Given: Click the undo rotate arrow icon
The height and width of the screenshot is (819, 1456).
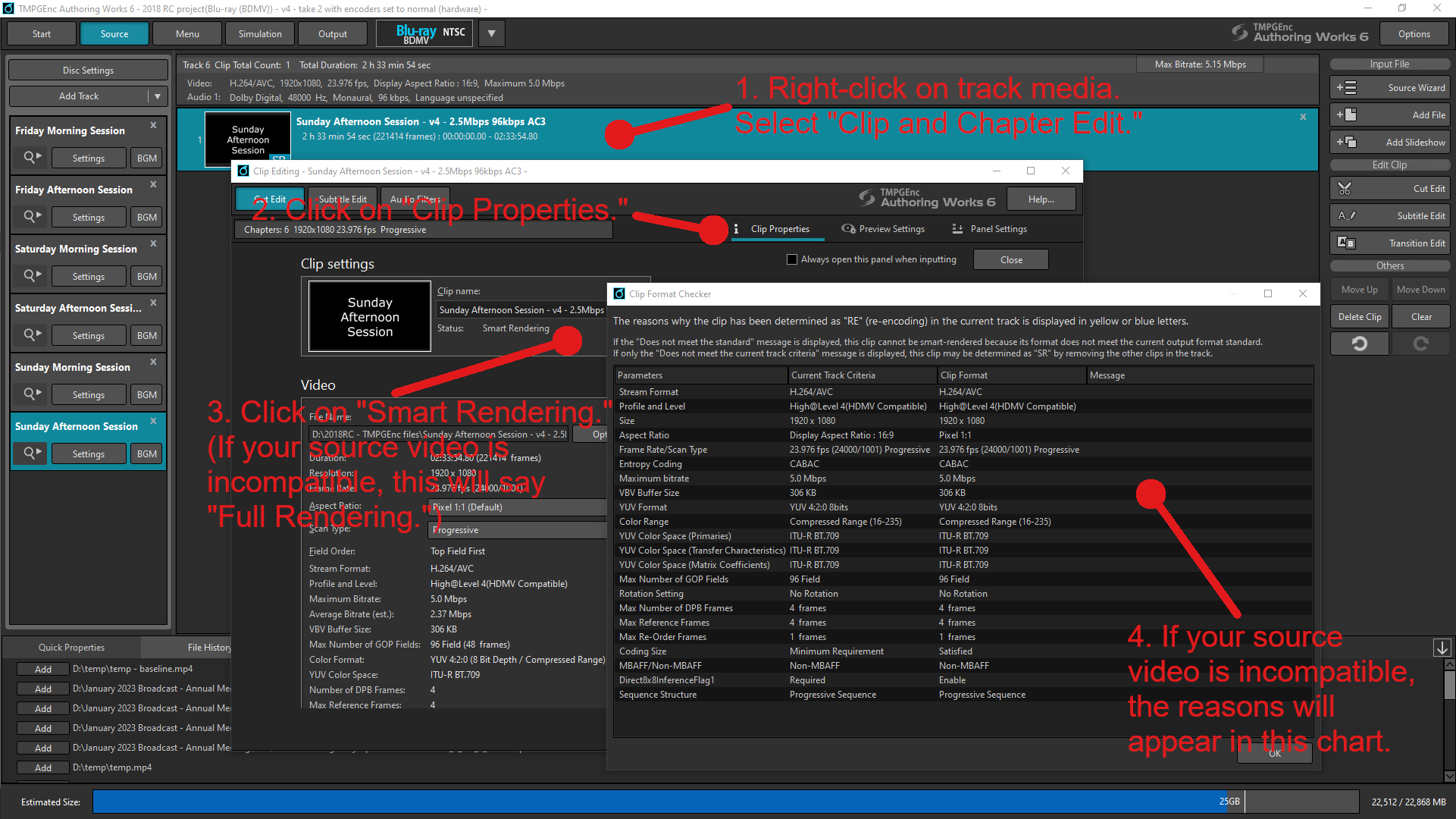Looking at the screenshot, I should pyautogui.click(x=1360, y=344).
